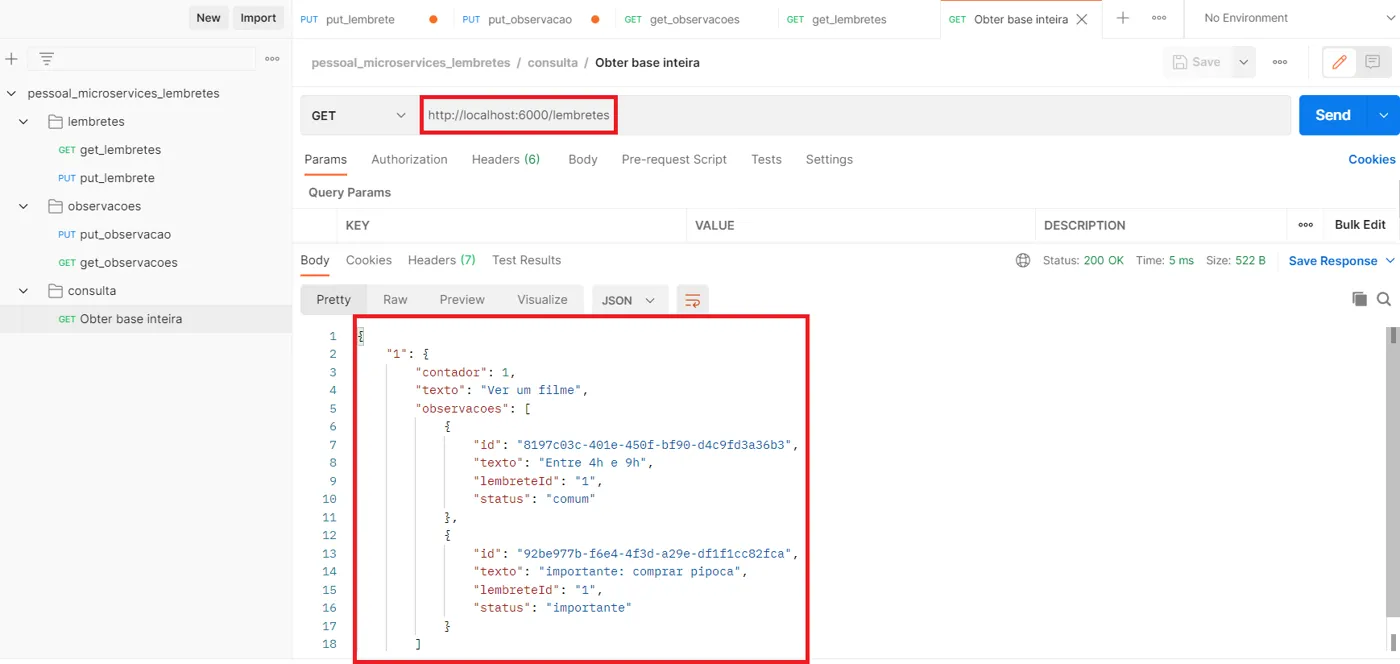Click the Import button
Viewport: 1400px width, 664px height.
[258, 18]
